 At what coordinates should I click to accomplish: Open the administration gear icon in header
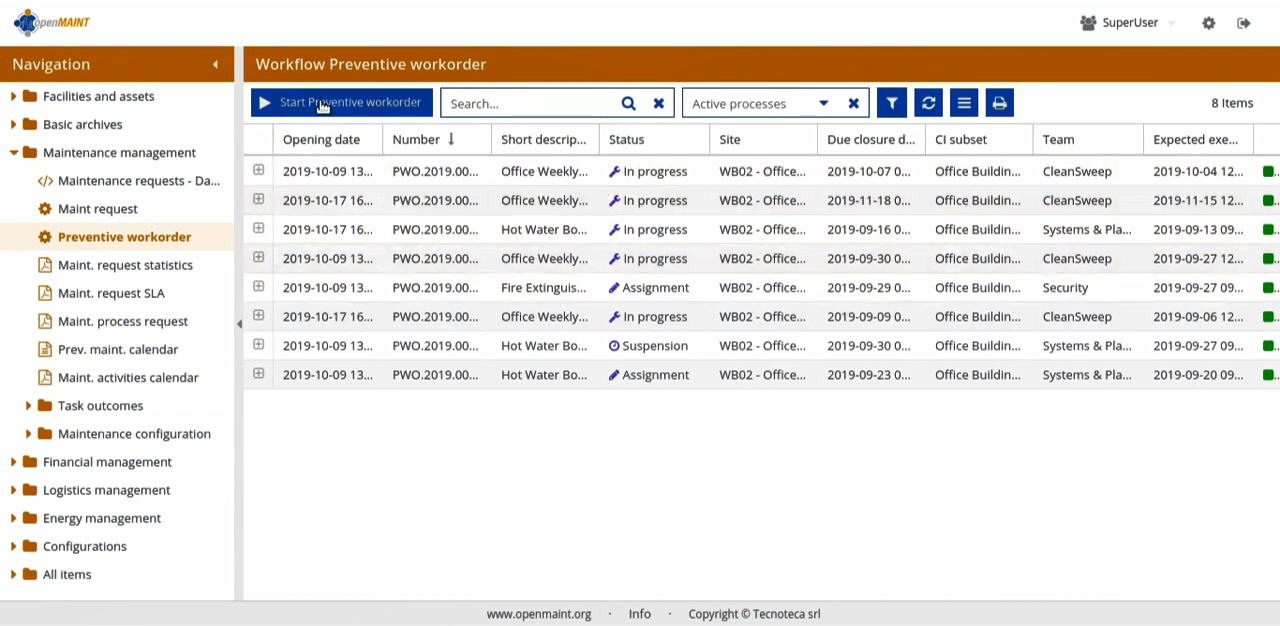pyautogui.click(x=1208, y=23)
